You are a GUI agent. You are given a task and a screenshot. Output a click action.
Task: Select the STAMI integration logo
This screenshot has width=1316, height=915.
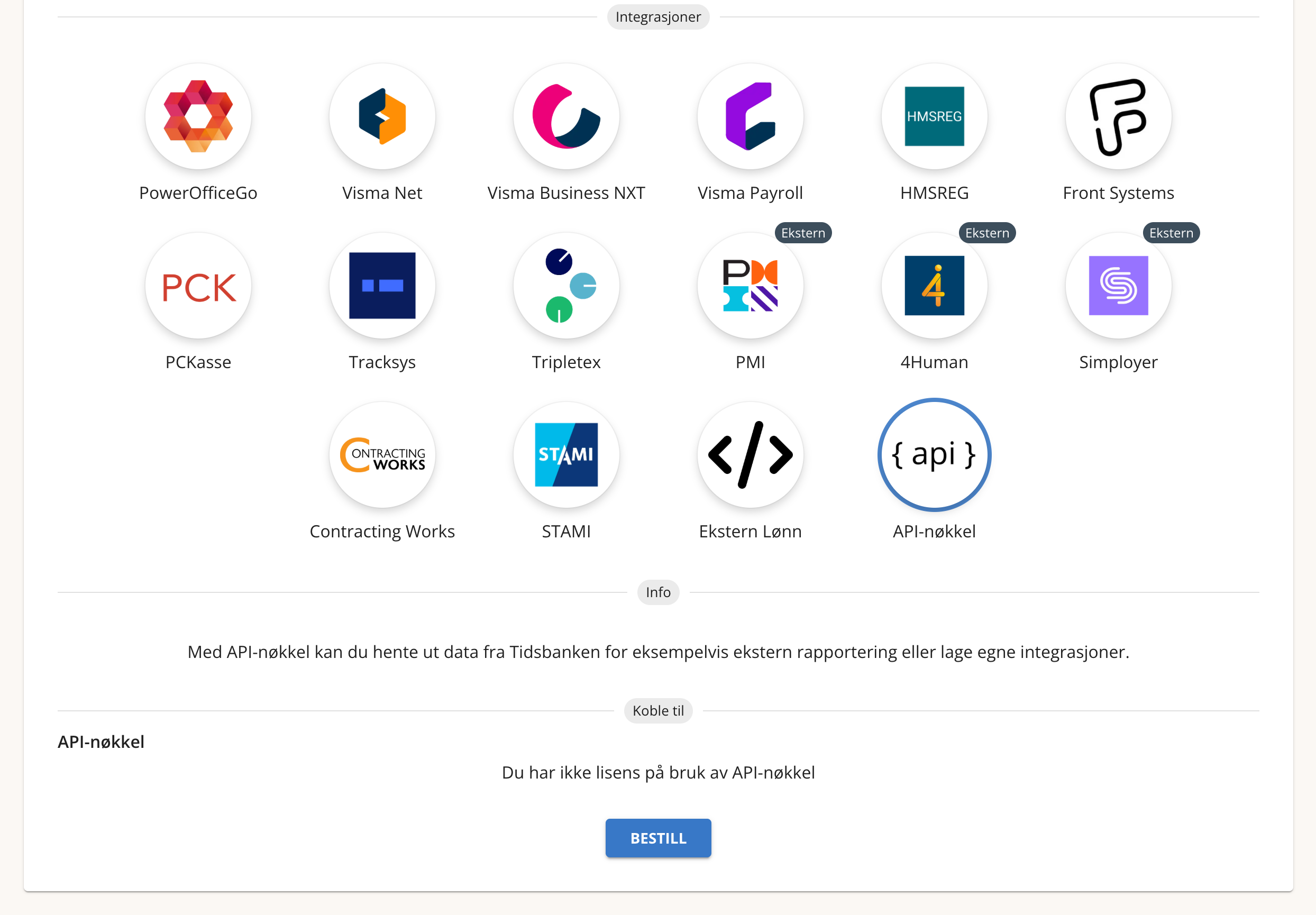[x=566, y=455]
